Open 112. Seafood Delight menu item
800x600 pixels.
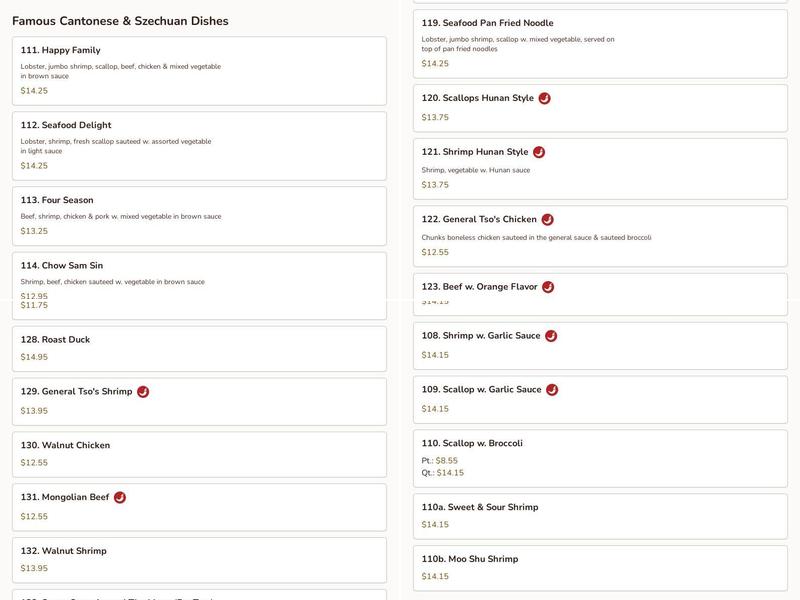click(199, 145)
